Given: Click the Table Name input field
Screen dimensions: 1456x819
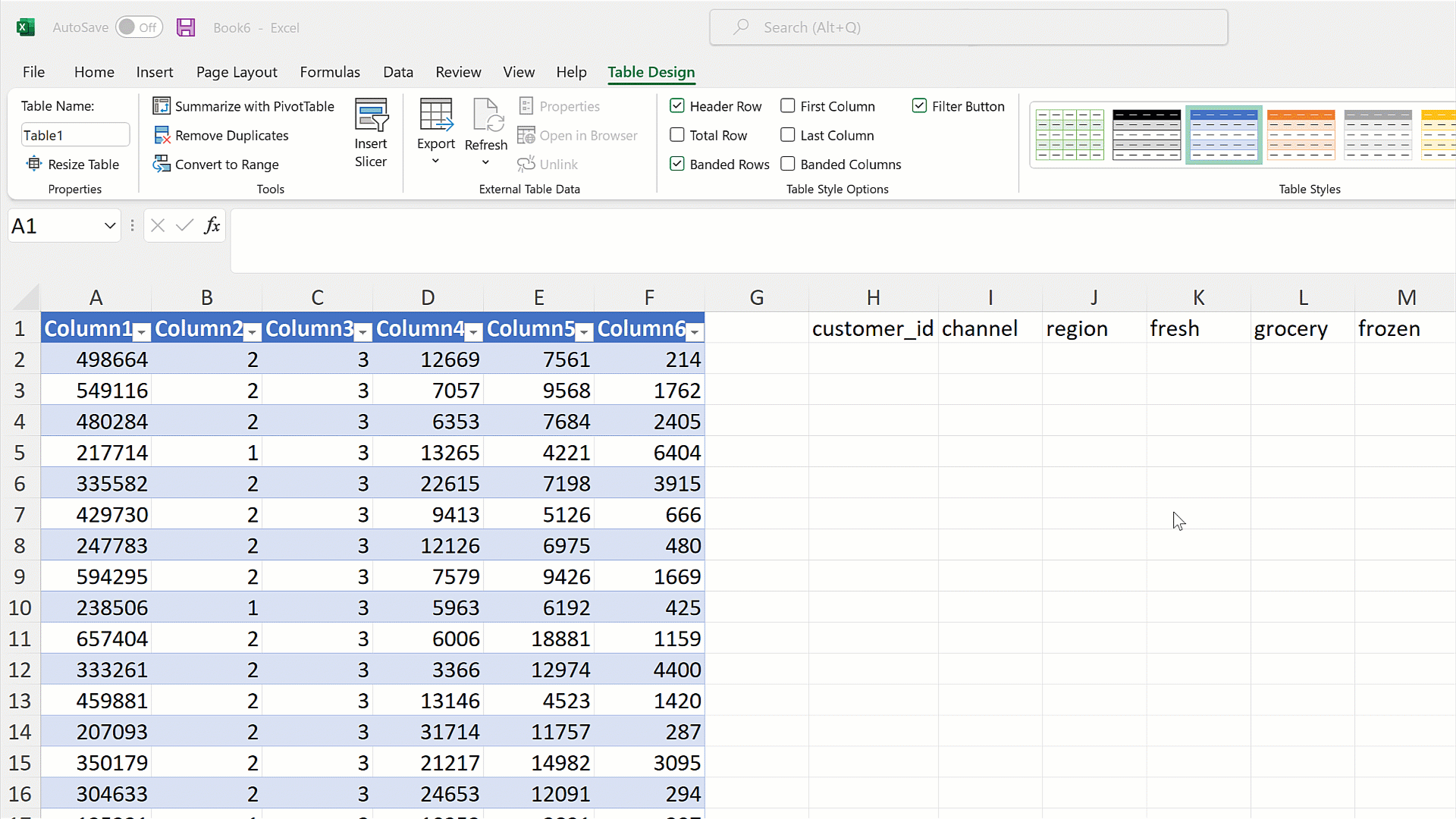Looking at the screenshot, I should (x=74, y=135).
